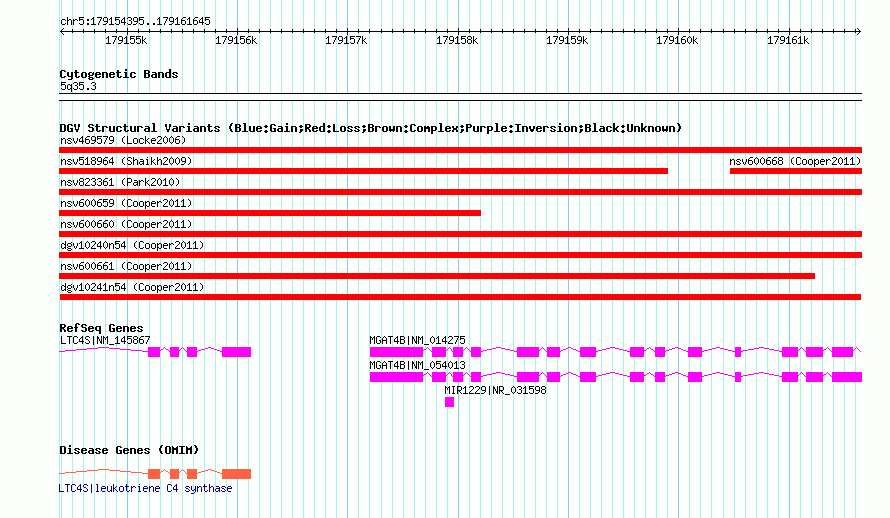Open the nsv600659 (Cooper2011) variant label
This screenshot has height=518, width=890.
pyautogui.click(x=126, y=203)
